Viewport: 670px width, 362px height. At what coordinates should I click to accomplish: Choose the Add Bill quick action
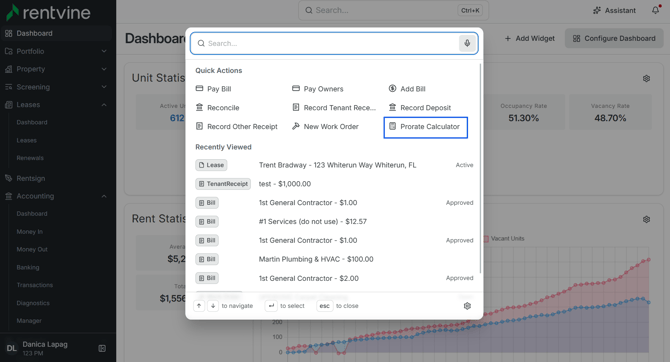click(407, 89)
